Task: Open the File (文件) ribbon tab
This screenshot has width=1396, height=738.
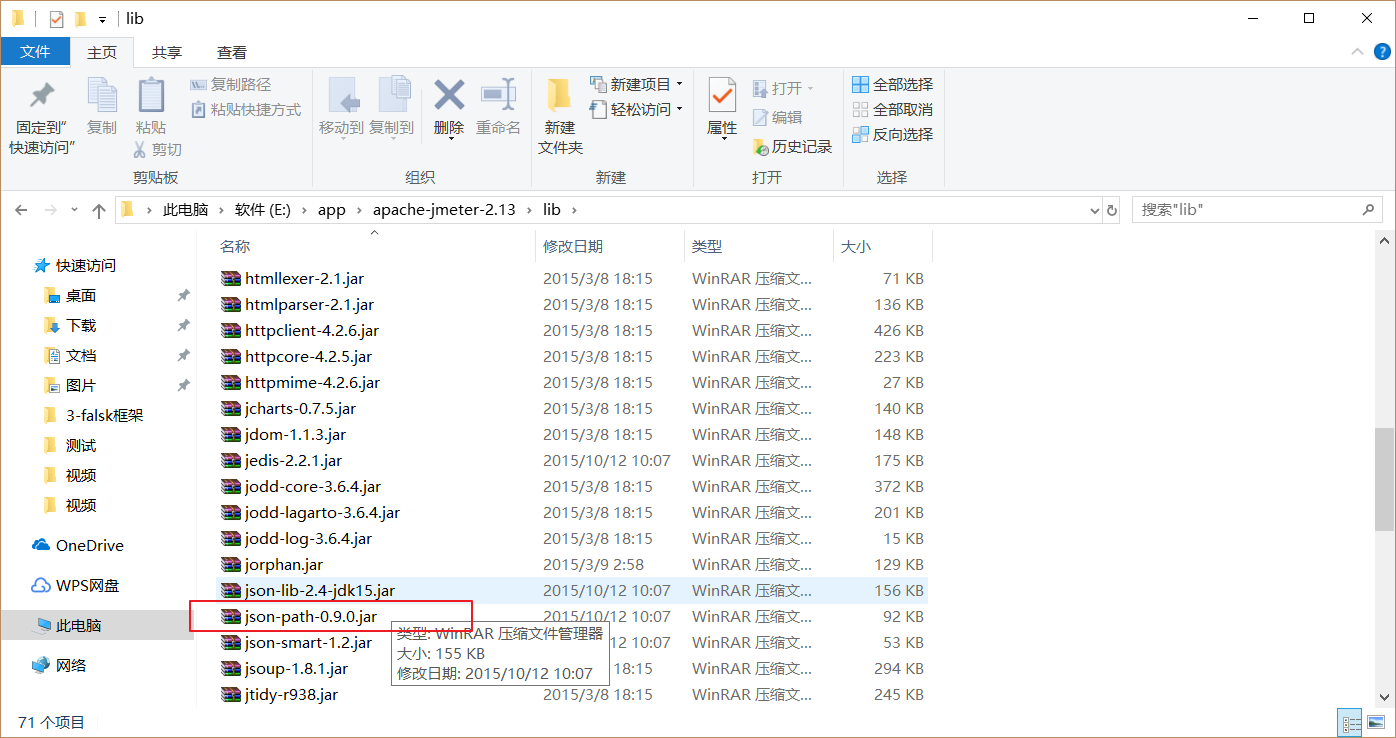Action: point(35,52)
